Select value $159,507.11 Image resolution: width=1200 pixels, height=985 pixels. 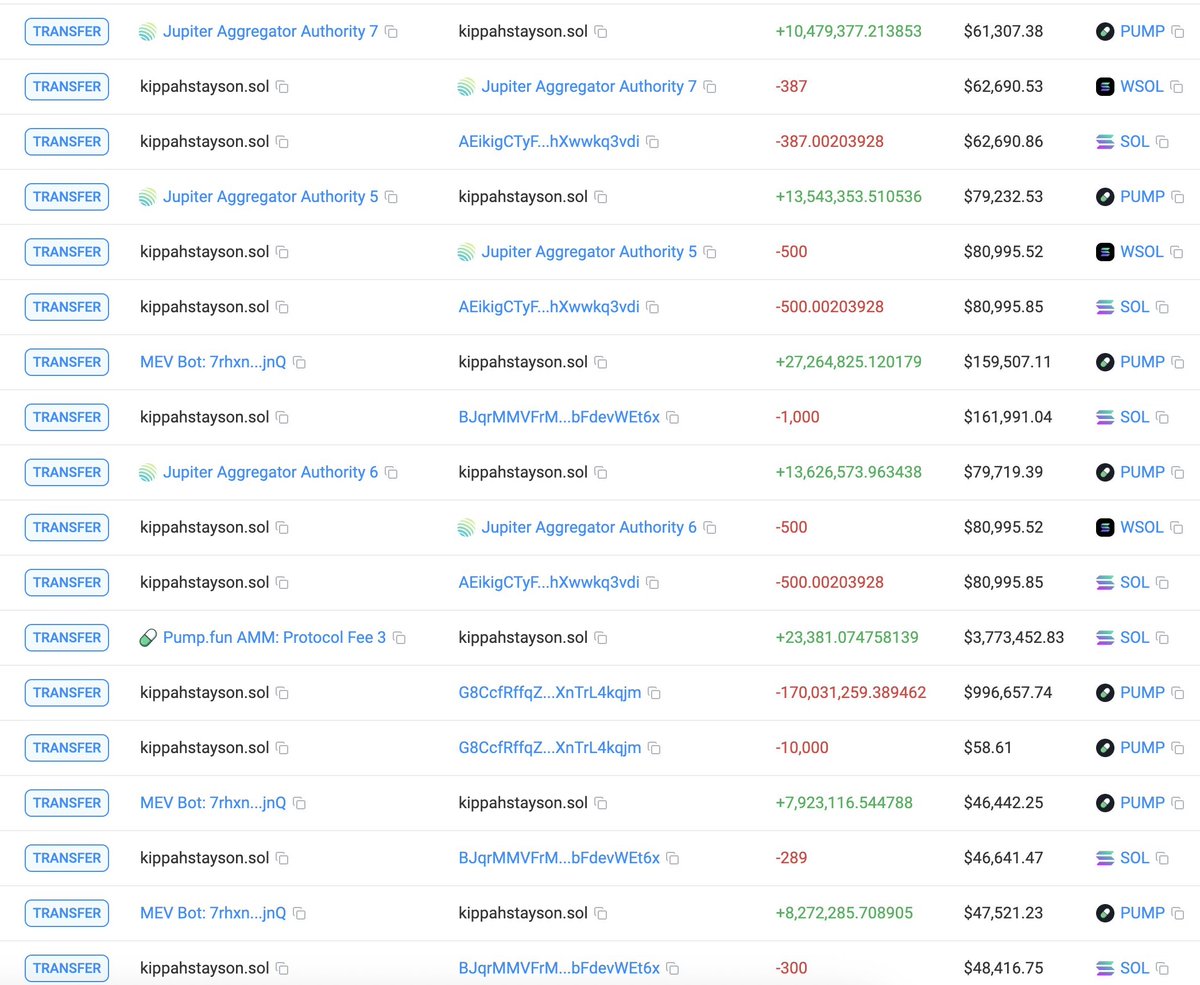click(x=1008, y=362)
